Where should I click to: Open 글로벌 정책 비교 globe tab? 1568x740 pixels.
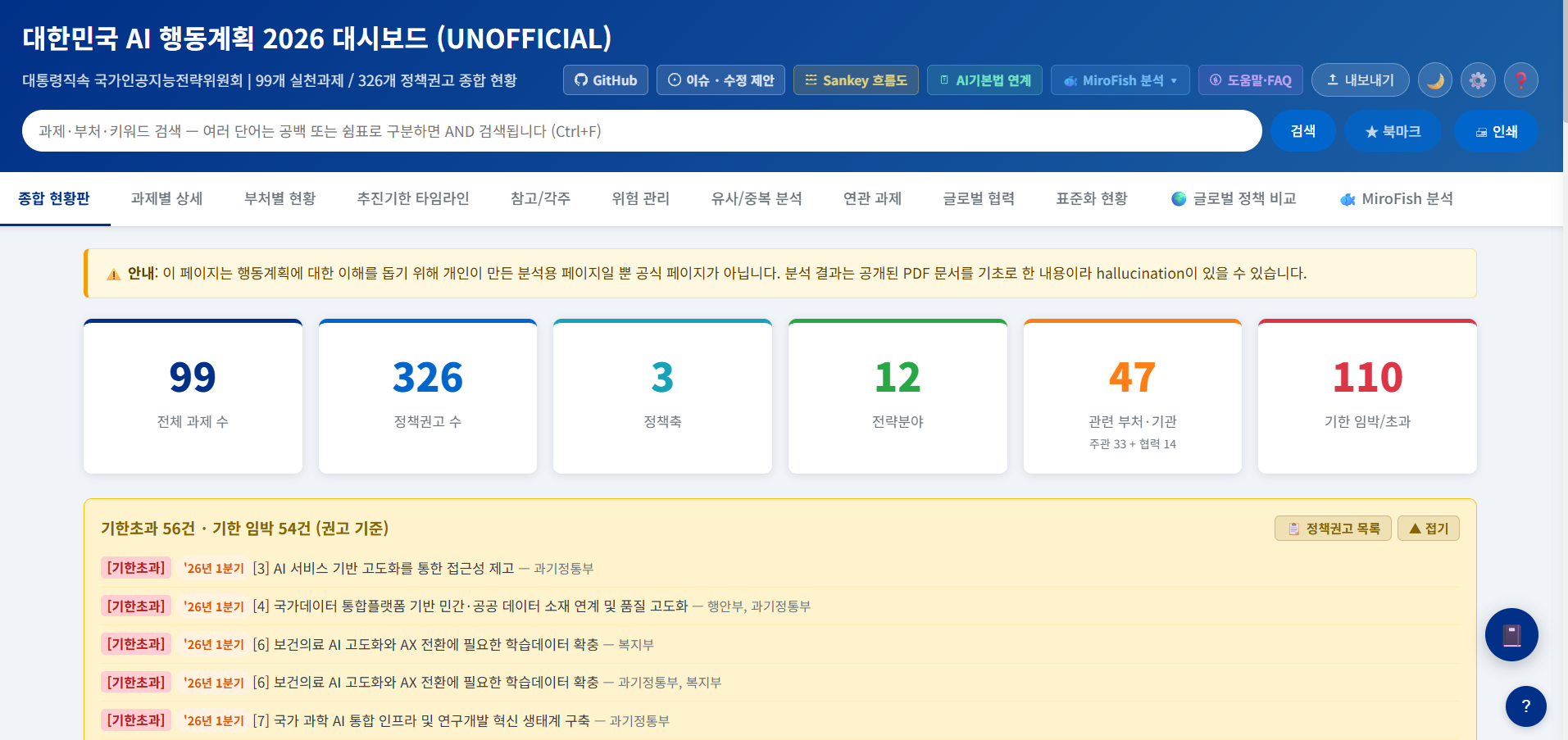point(1234,198)
